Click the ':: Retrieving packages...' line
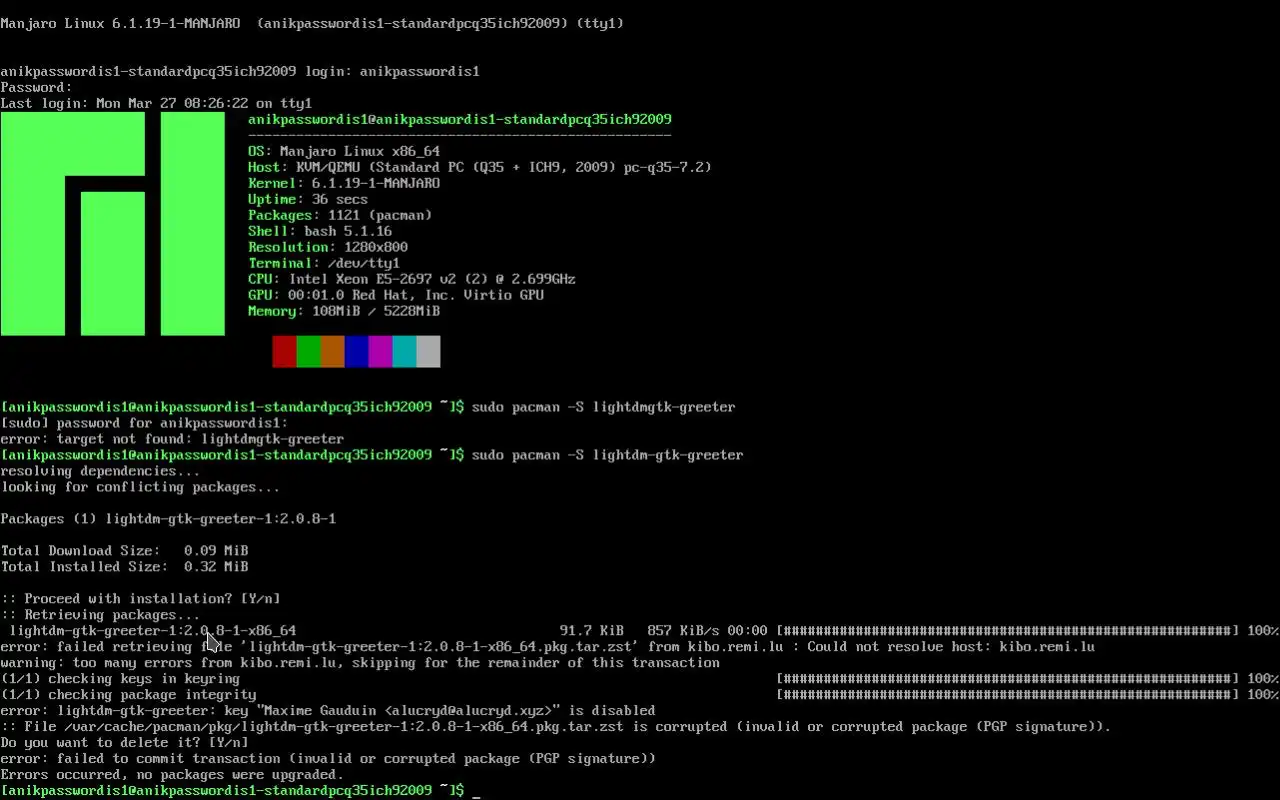 click(100, 615)
